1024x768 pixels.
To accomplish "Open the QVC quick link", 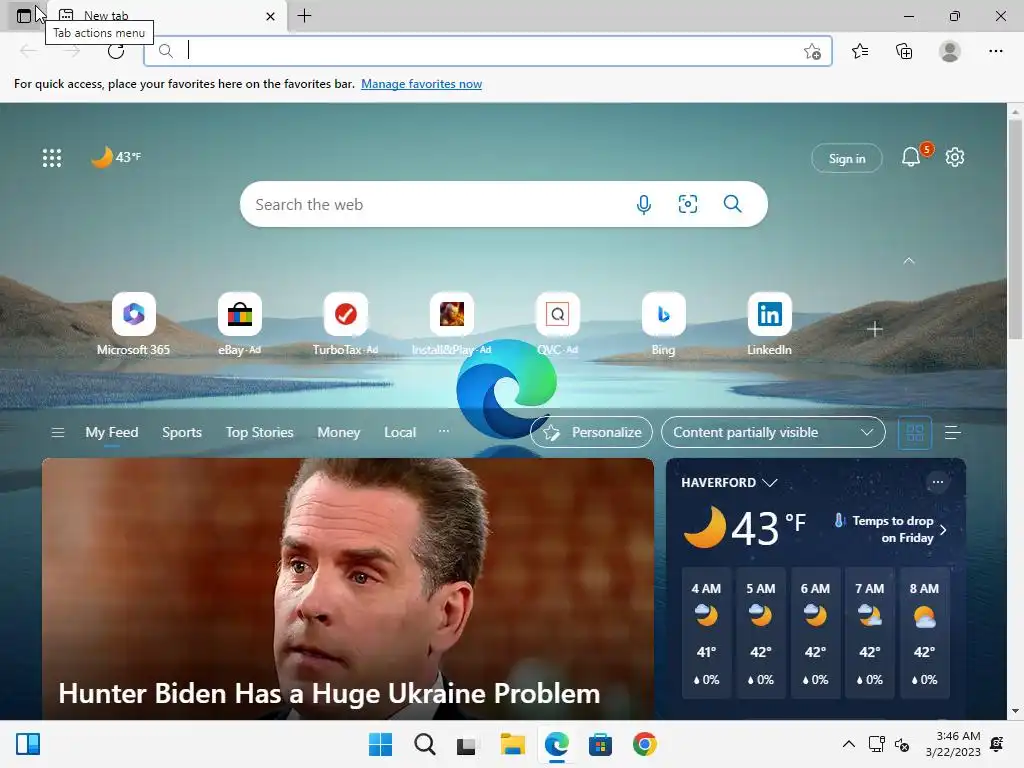I will coord(557,324).
